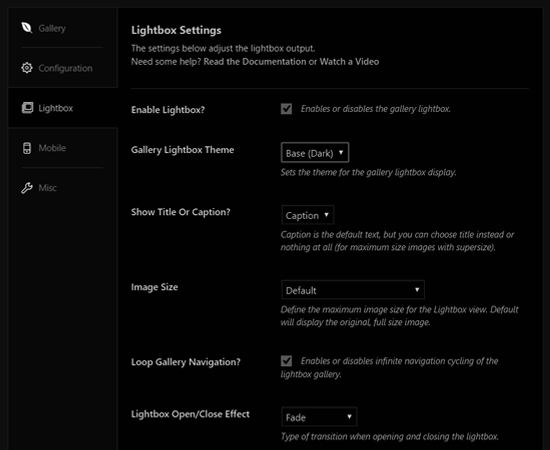The width and height of the screenshot is (550, 450).
Task: Open the Read the Documentation link
Action: coord(255,62)
